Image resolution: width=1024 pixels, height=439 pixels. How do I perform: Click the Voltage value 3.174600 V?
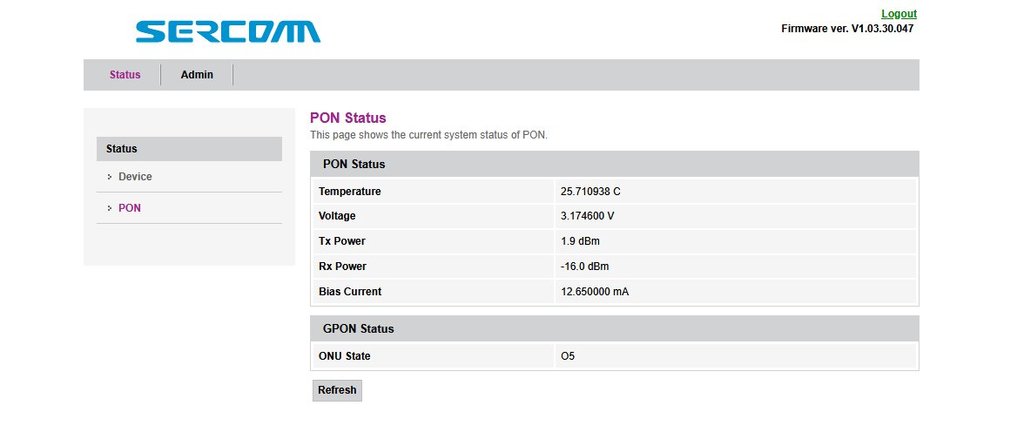click(587, 216)
